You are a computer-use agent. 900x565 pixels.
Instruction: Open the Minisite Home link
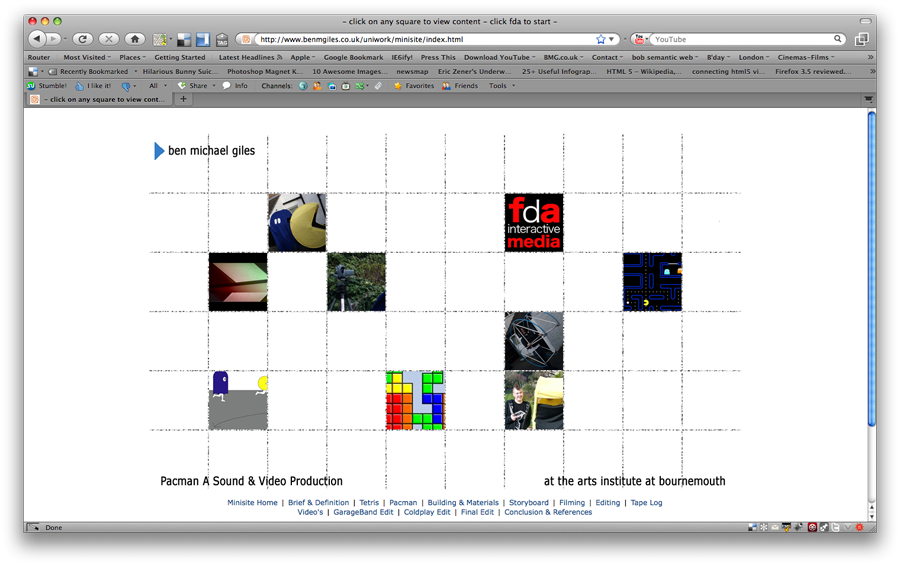253,502
